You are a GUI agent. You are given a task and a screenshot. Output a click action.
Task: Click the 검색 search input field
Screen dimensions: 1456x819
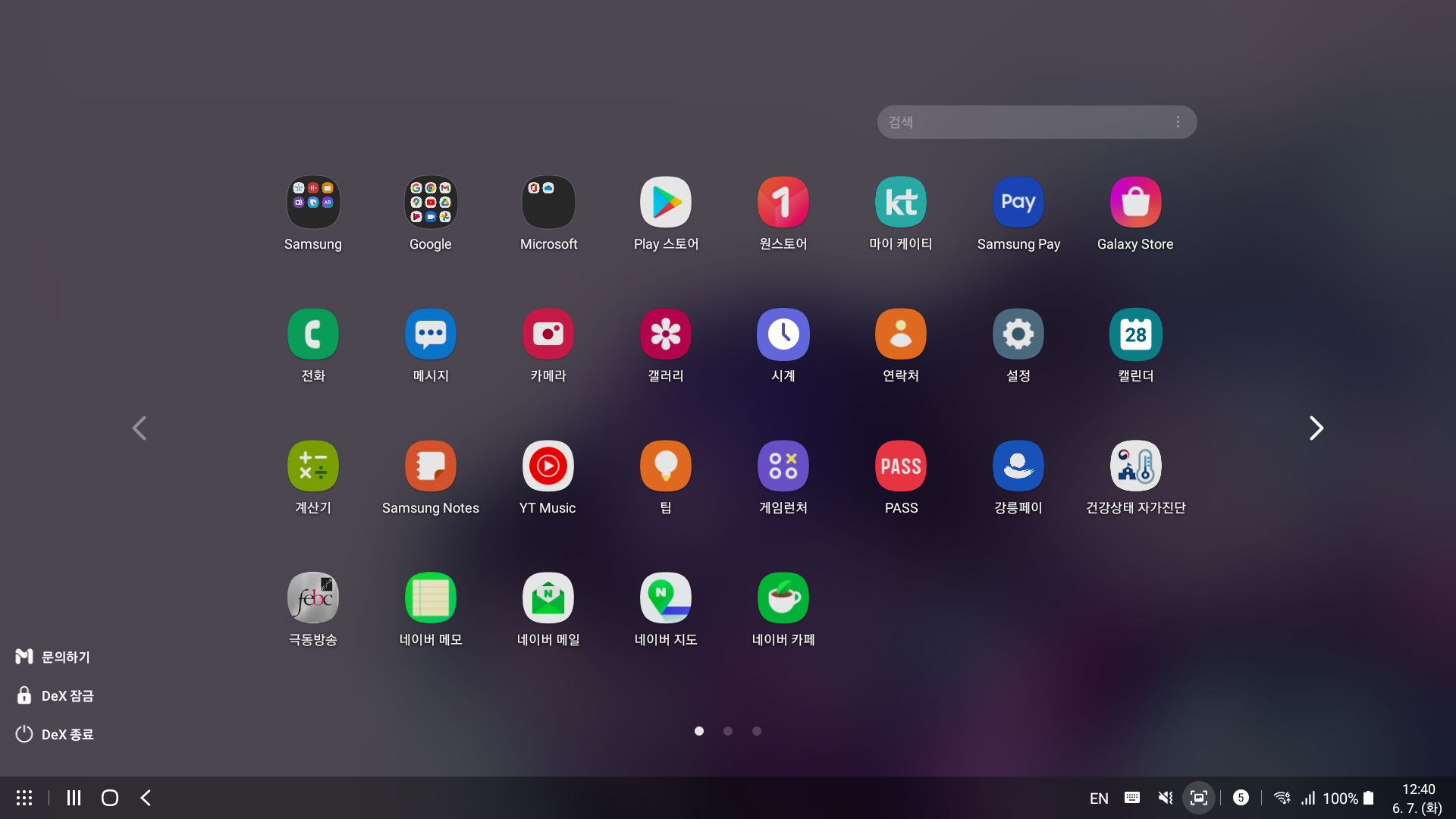[1024, 122]
